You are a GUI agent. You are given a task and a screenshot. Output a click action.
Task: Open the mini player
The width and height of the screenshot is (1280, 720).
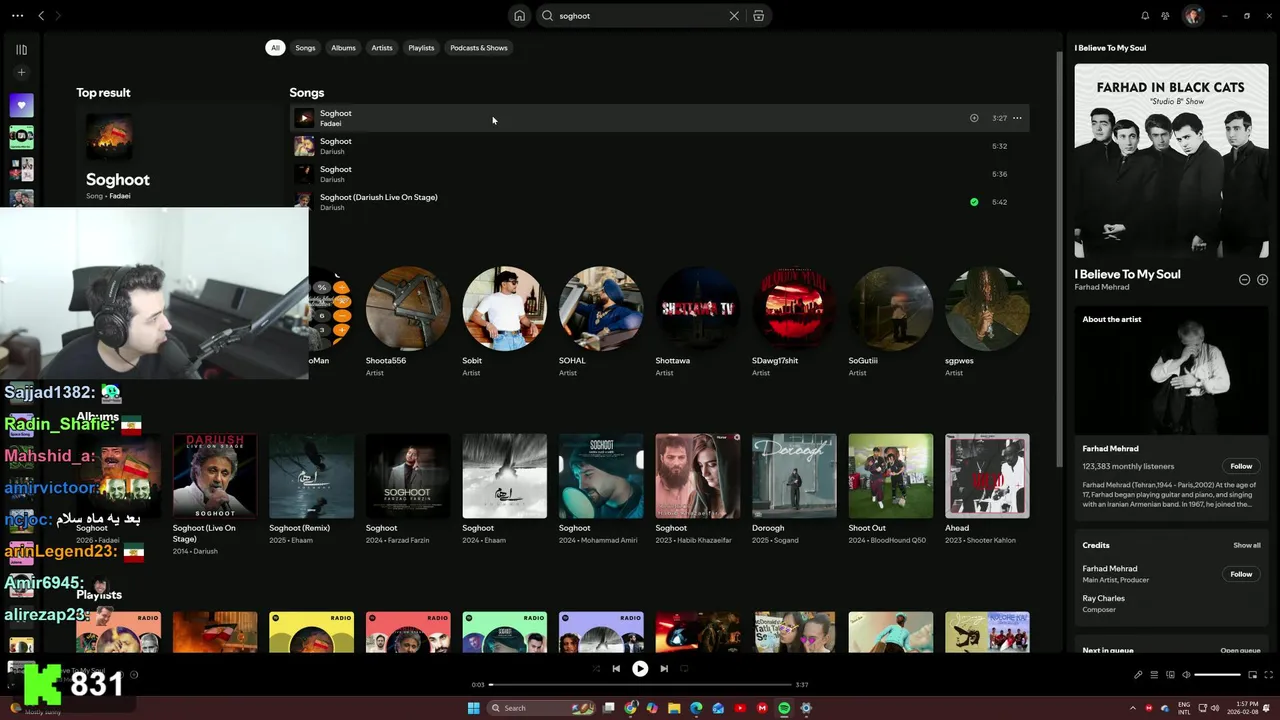[x=1255, y=675]
